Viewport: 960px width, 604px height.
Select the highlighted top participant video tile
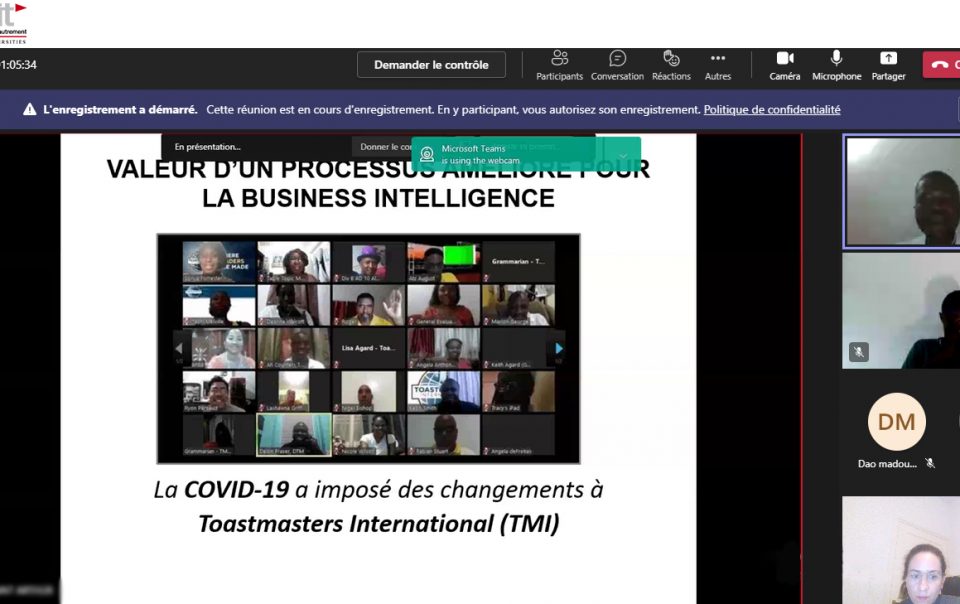(901, 192)
